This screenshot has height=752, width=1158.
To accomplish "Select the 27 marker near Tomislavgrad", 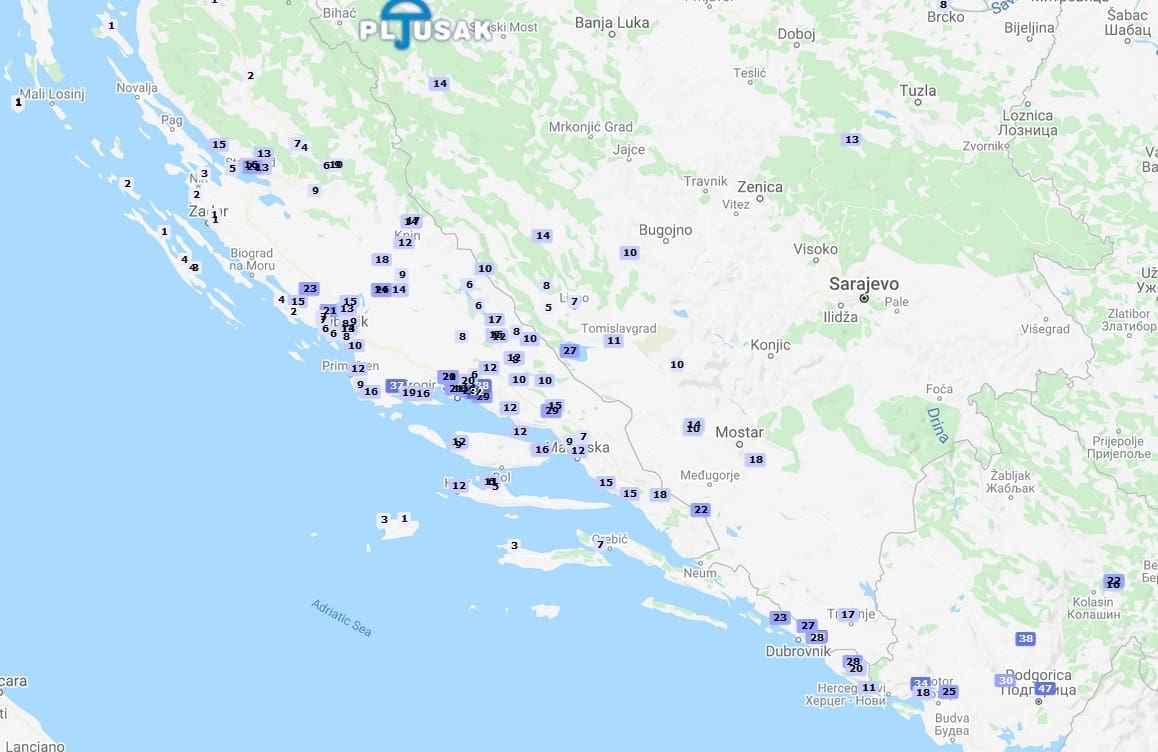I will click(570, 351).
